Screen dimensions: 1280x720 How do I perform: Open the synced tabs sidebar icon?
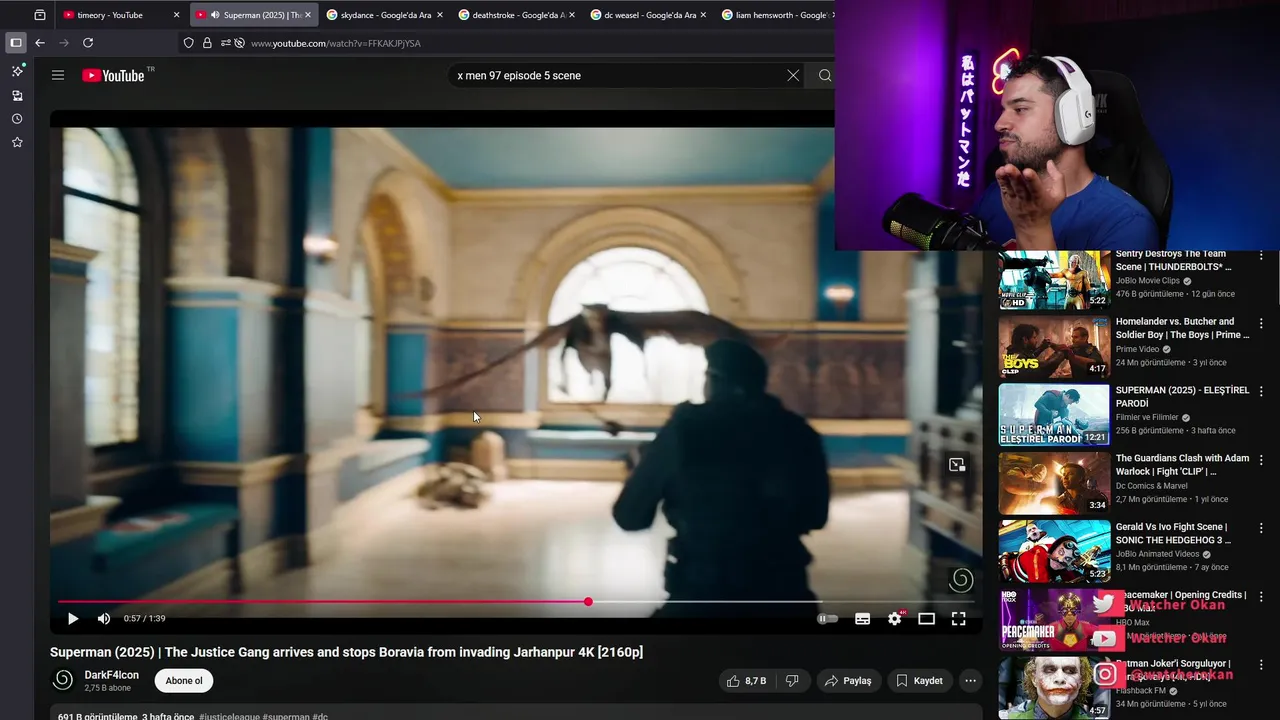[17, 95]
